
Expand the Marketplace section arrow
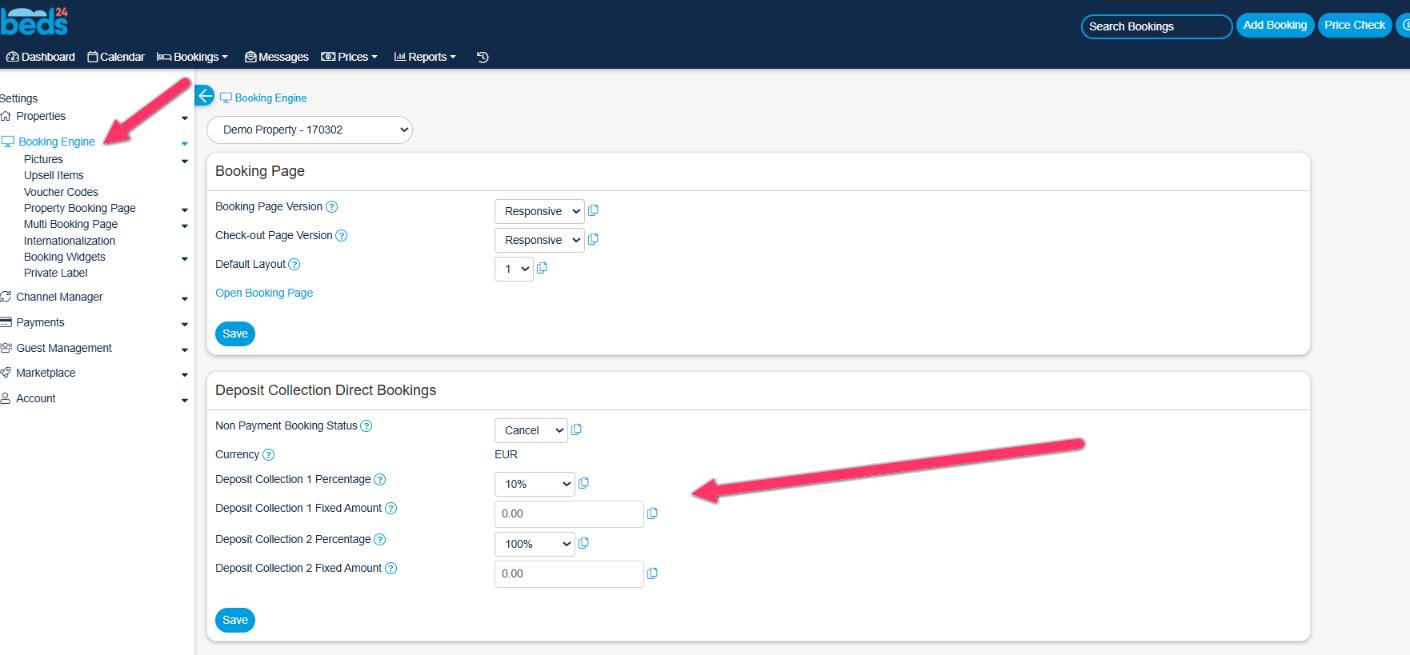(x=185, y=375)
